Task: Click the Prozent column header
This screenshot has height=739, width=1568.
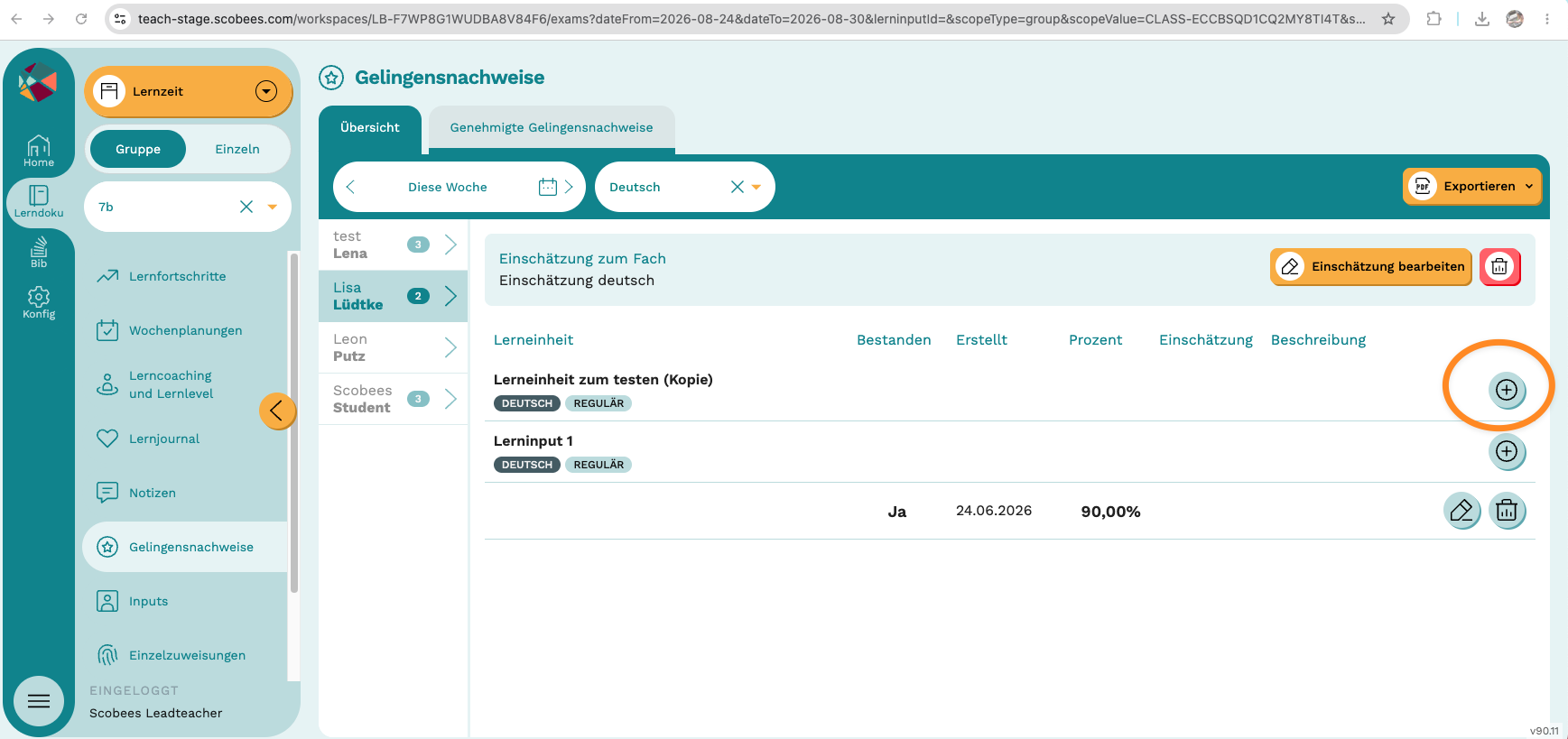Action: point(1095,340)
